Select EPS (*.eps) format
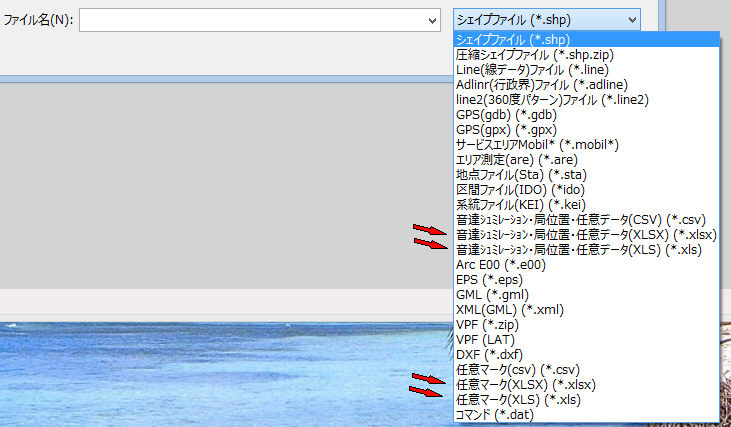 pyautogui.click(x=489, y=280)
